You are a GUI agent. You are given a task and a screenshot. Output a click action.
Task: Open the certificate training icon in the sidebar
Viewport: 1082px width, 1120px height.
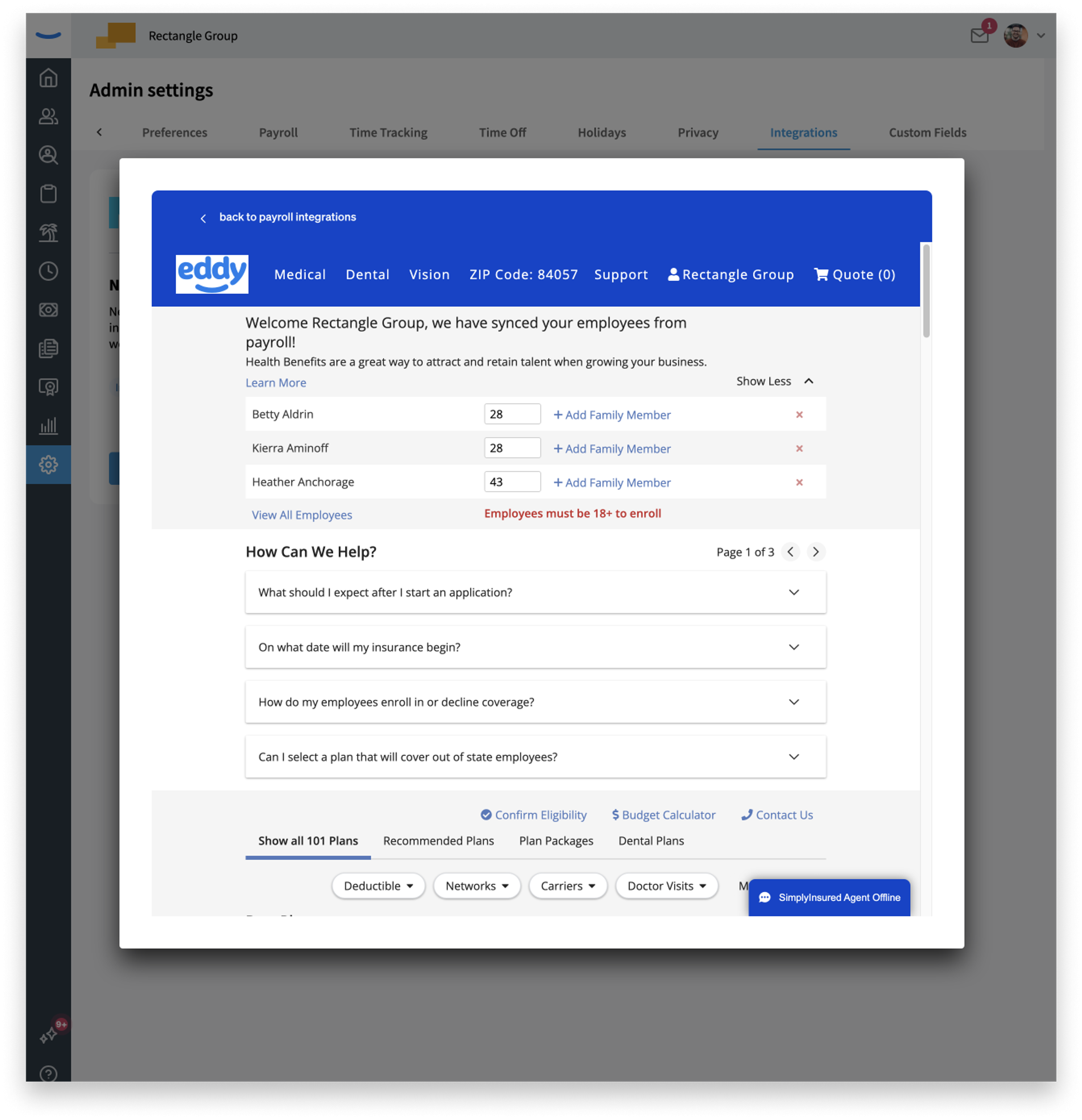[48, 387]
